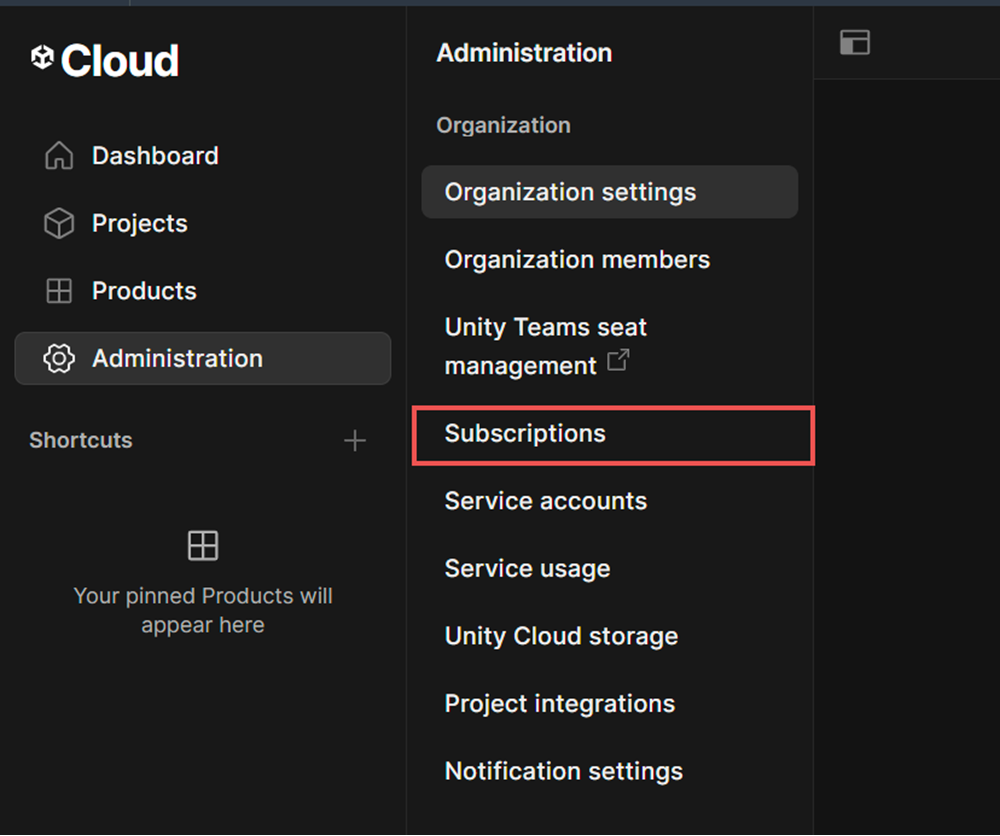The height and width of the screenshot is (836, 1000).
Task: Open Notification settings
Action: click(x=563, y=771)
